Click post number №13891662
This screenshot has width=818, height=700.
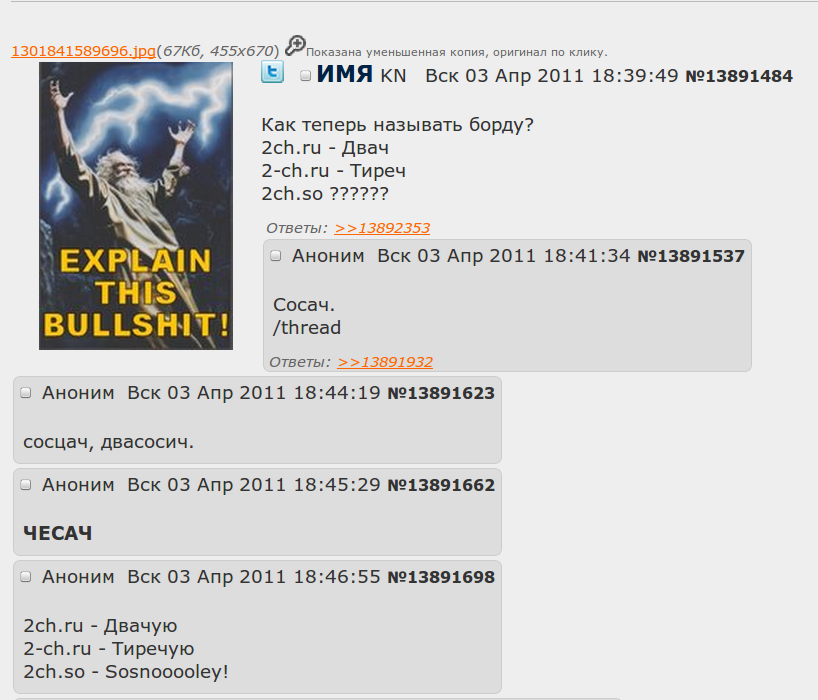click(441, 485)
